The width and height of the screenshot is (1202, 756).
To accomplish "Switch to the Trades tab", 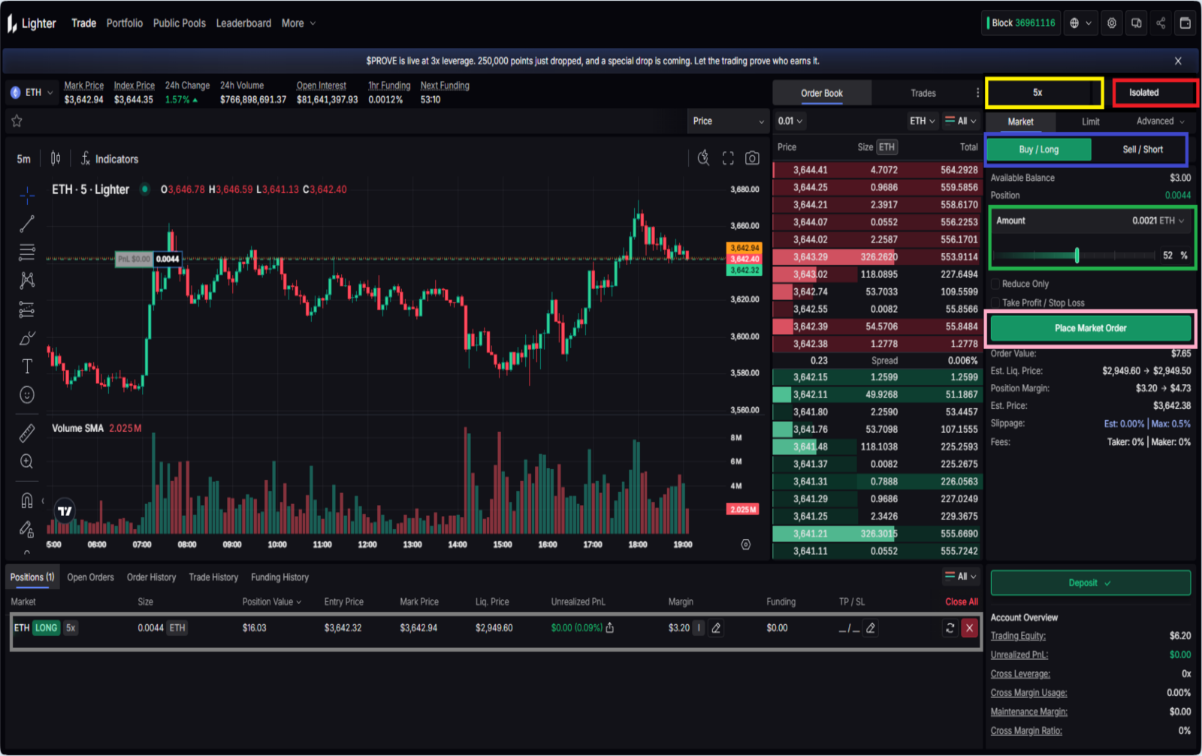I will pyautogui.click(x=923, y=93).
